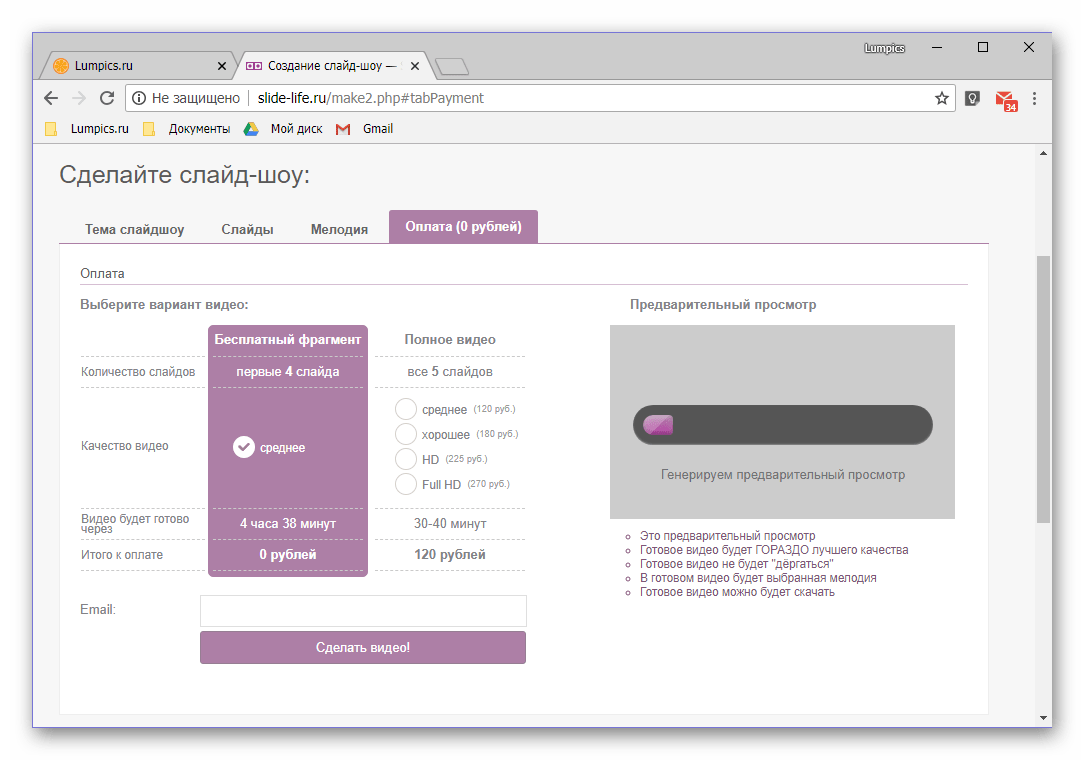
Task: Click the site info icon in address bar
Action: coord(139,98)
